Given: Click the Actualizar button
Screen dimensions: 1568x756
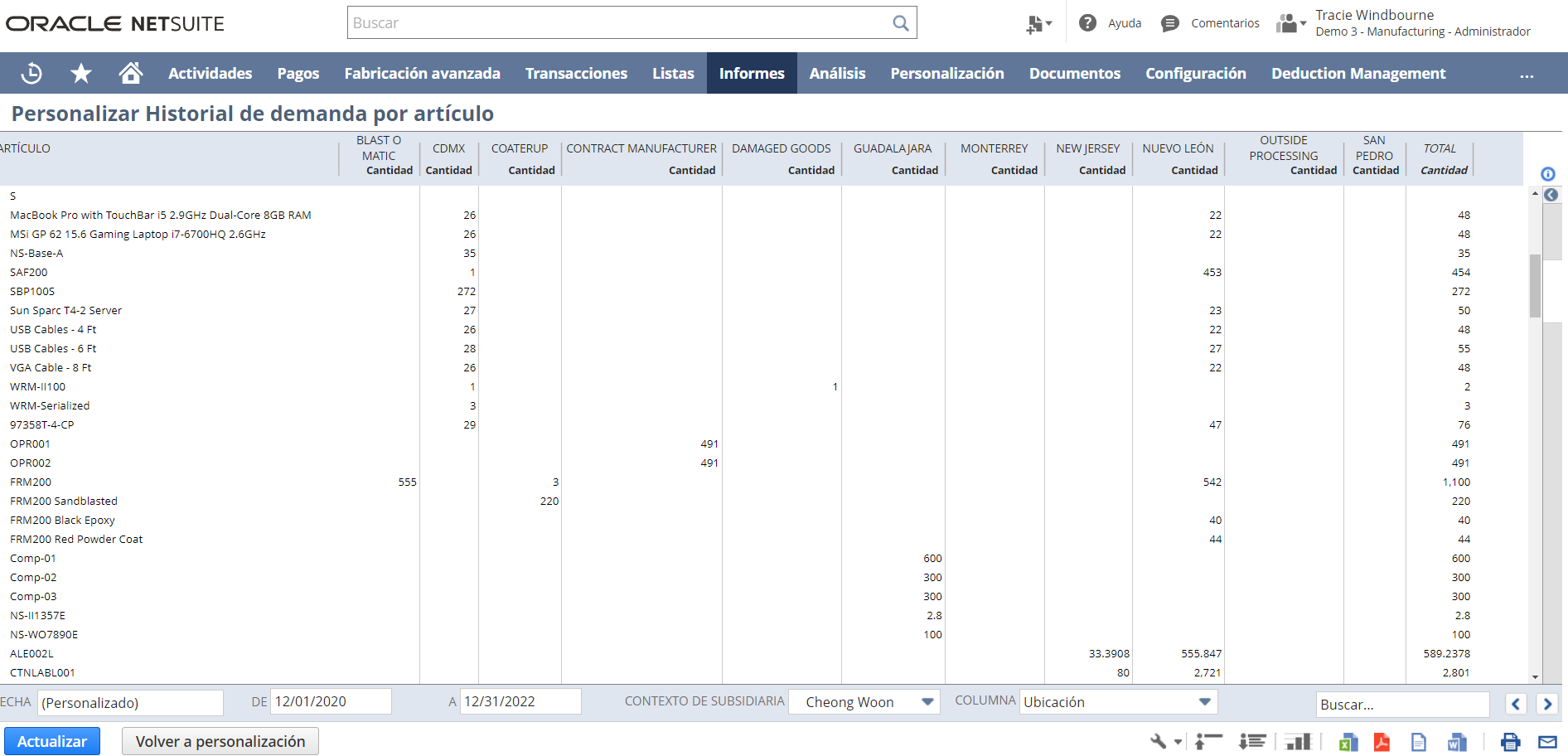Looking at the screenshot, I should (51, 740).
